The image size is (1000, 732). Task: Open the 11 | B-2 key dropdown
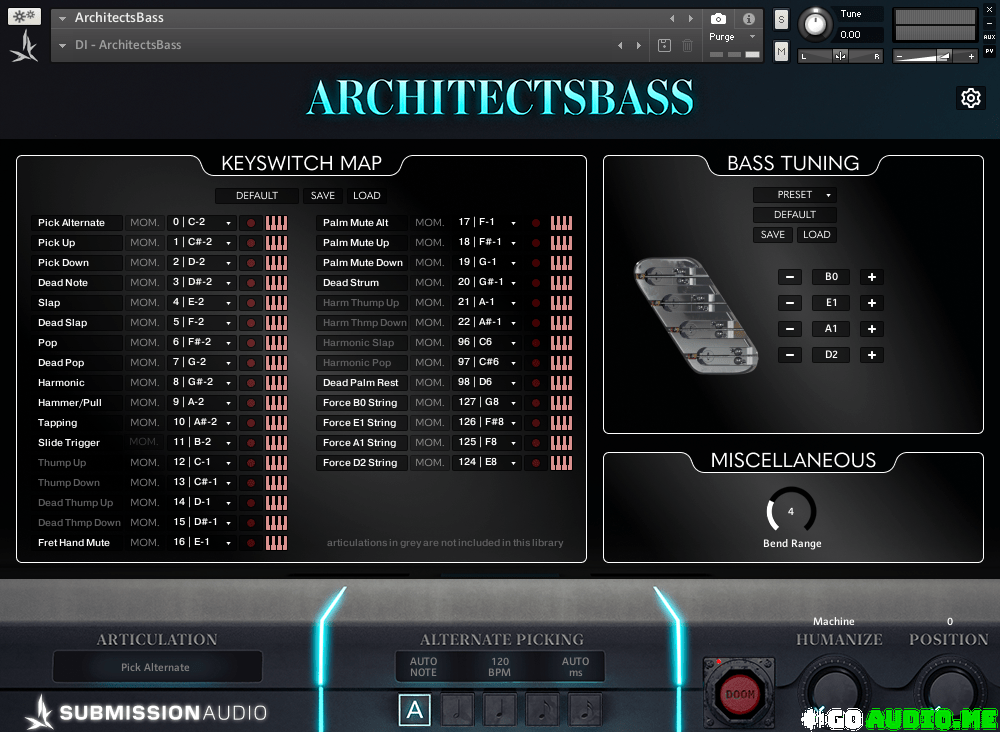[x=202, y=443]
